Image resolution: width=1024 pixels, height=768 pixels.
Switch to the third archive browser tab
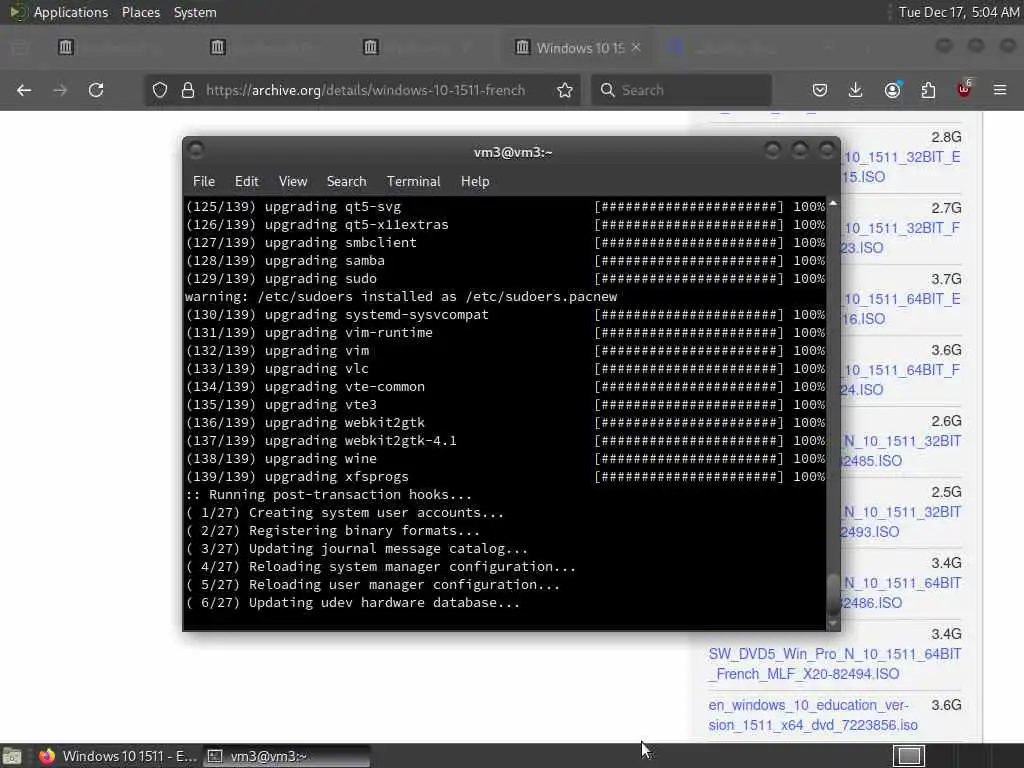426,48
